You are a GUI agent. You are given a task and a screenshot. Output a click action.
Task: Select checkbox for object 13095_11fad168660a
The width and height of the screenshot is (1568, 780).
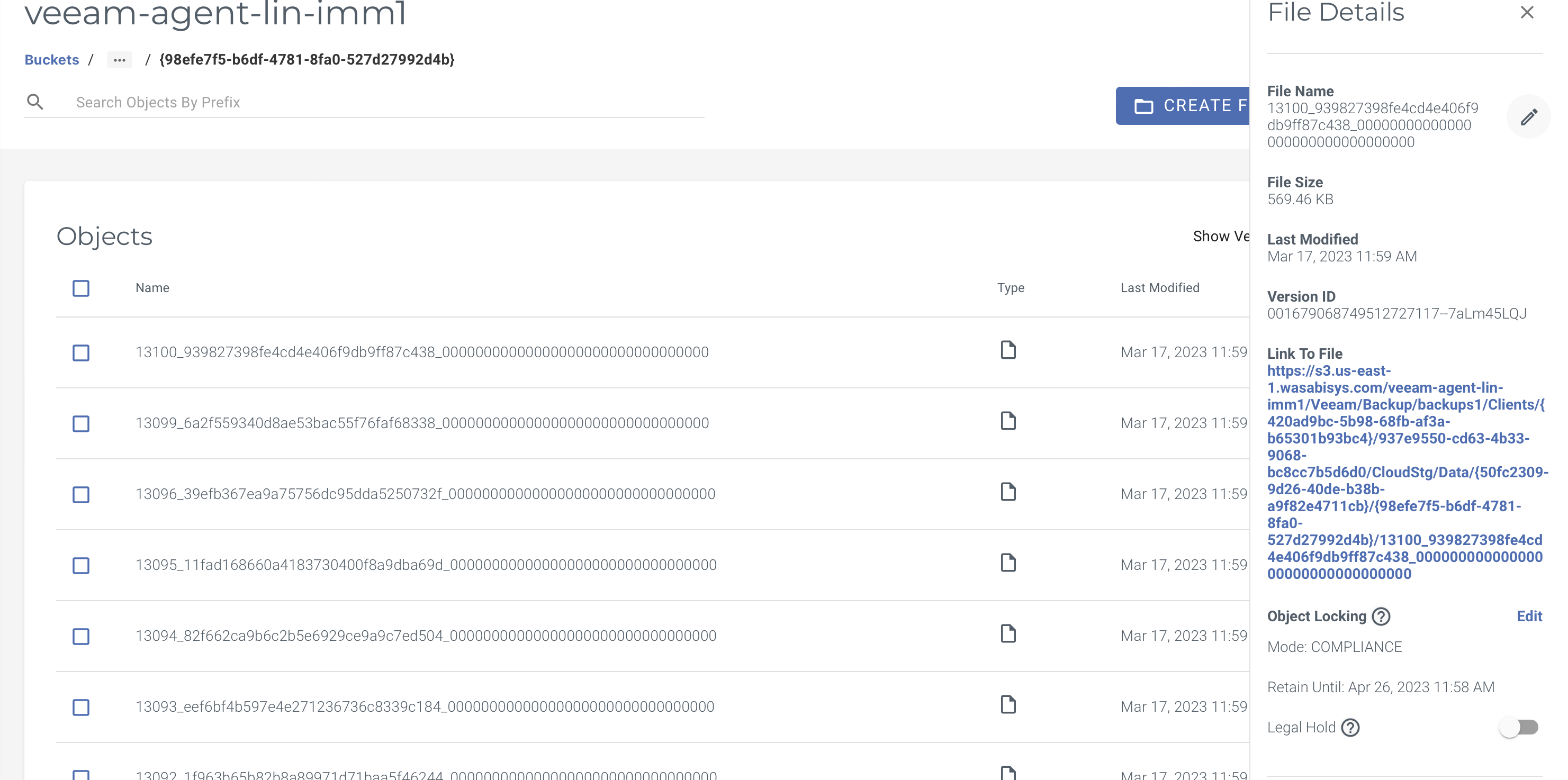[81, 565]
